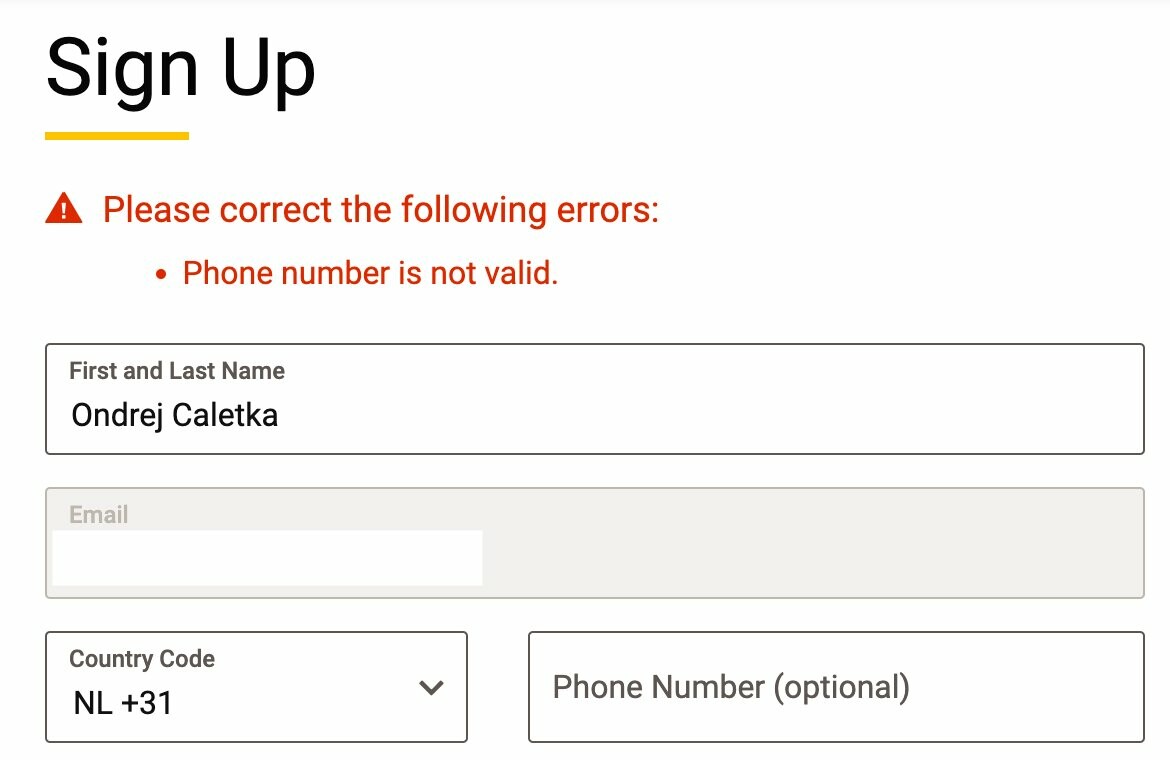1170x760 pixels.
Task: Expand the Country Code chevron arrow
Action: point(431,687)
